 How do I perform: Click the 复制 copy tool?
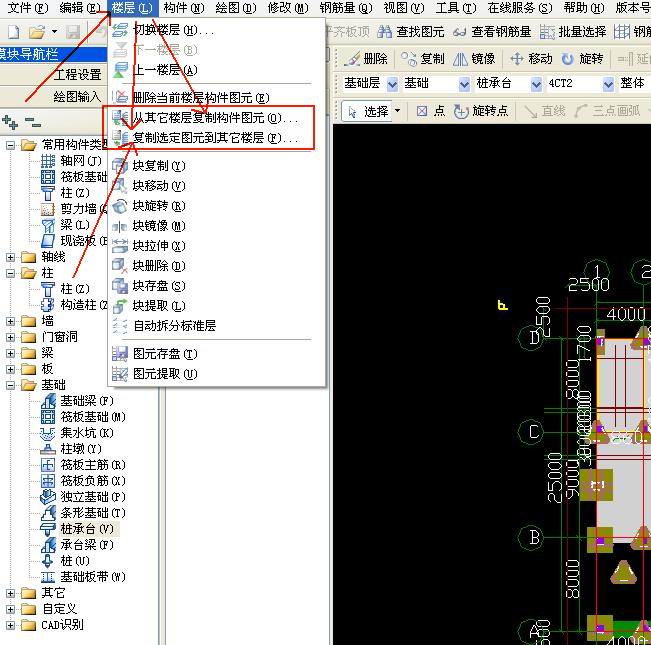click(423, 59)
